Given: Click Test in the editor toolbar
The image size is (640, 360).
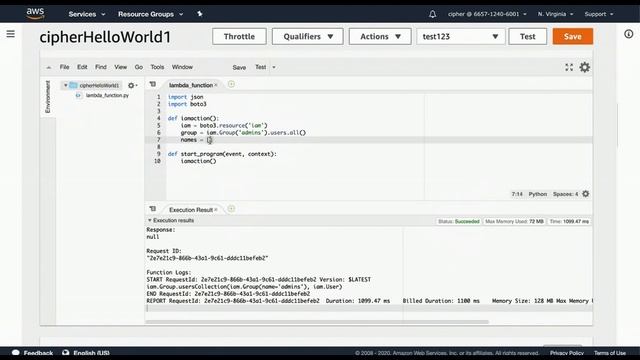Looking at the screenshot, I should pos(260,67).
